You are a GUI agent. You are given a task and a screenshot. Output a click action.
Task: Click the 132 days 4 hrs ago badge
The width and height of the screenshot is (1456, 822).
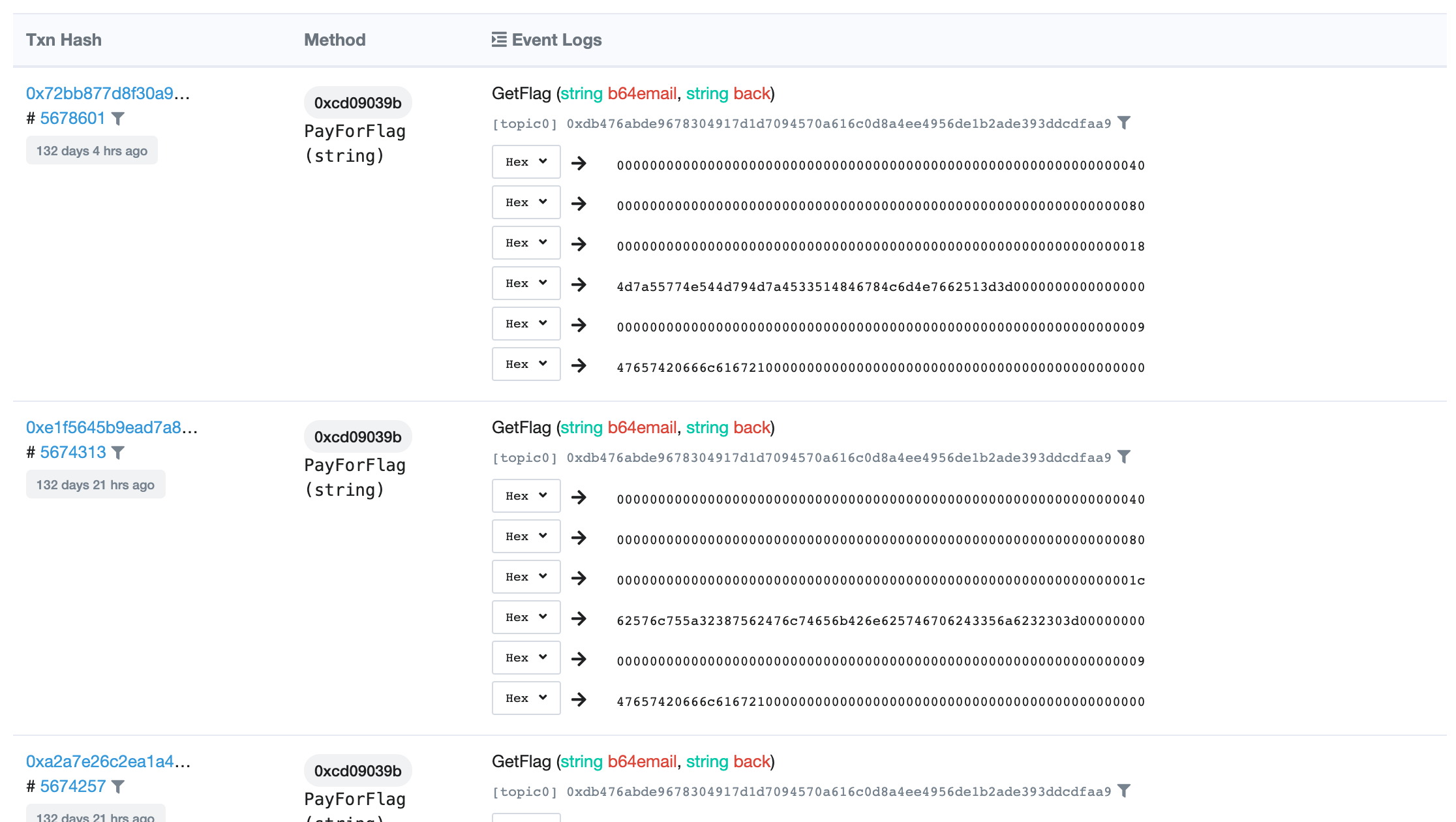pos(92,151)
